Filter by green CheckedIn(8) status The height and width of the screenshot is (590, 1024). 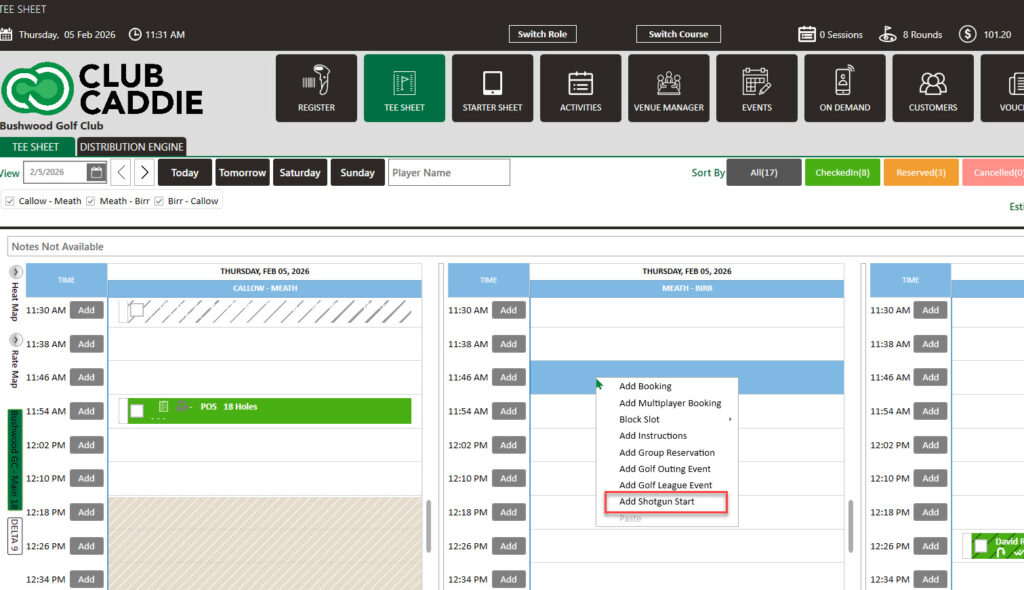pos(842,173)
